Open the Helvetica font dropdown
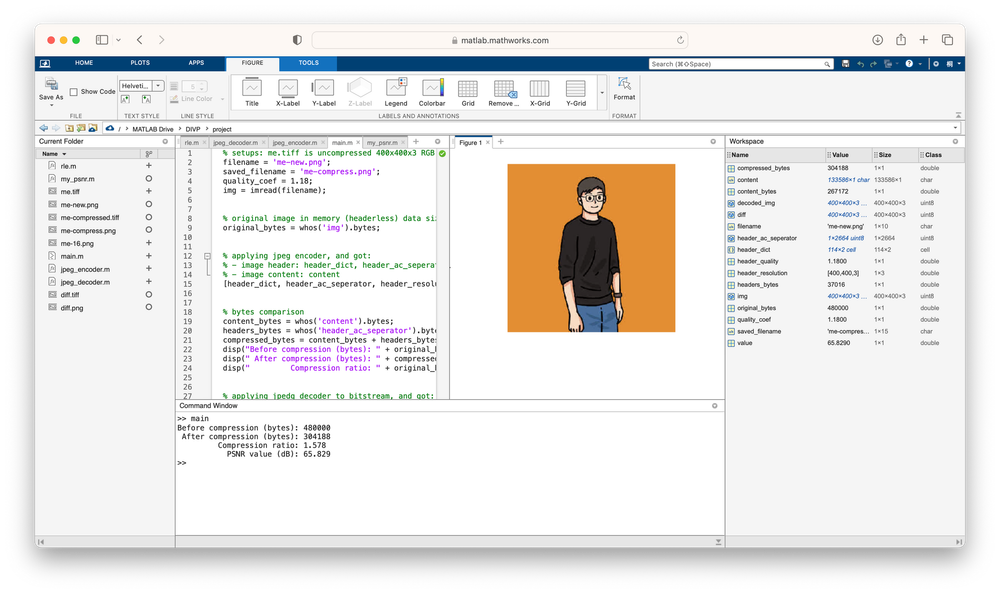 click(x=158, y=84)
